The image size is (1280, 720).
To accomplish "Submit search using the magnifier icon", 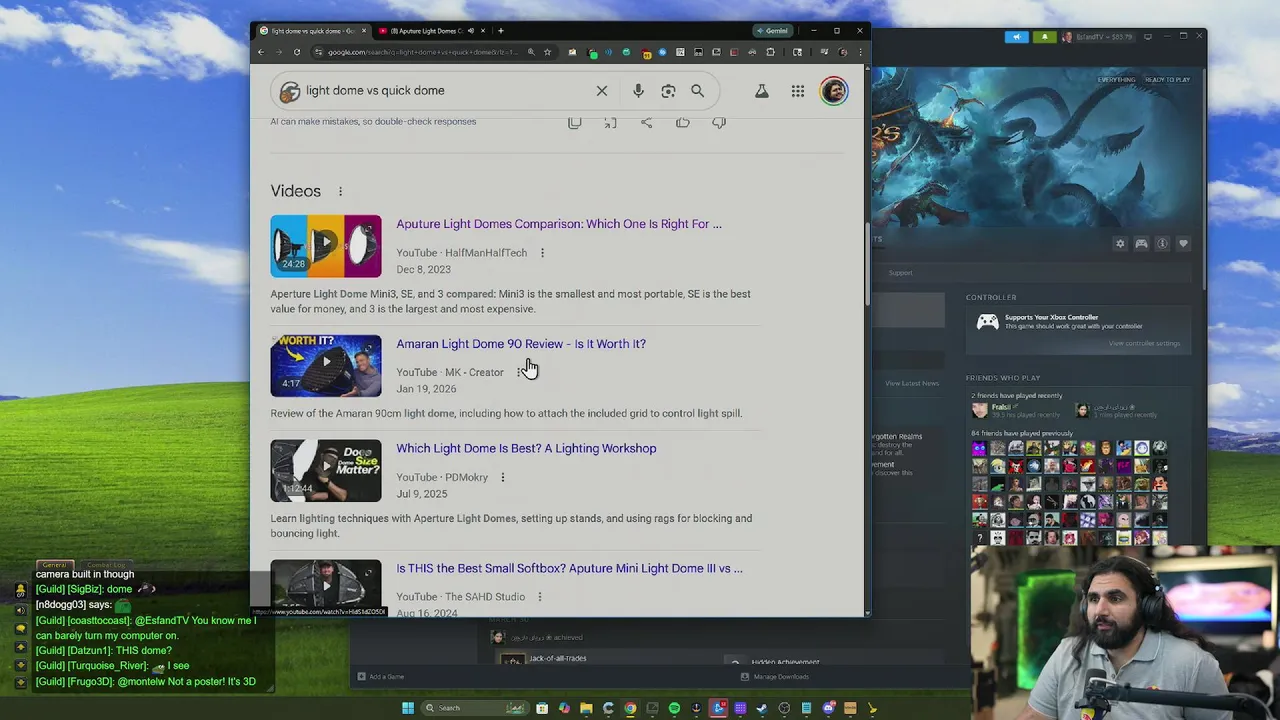I will coord(697,91).
